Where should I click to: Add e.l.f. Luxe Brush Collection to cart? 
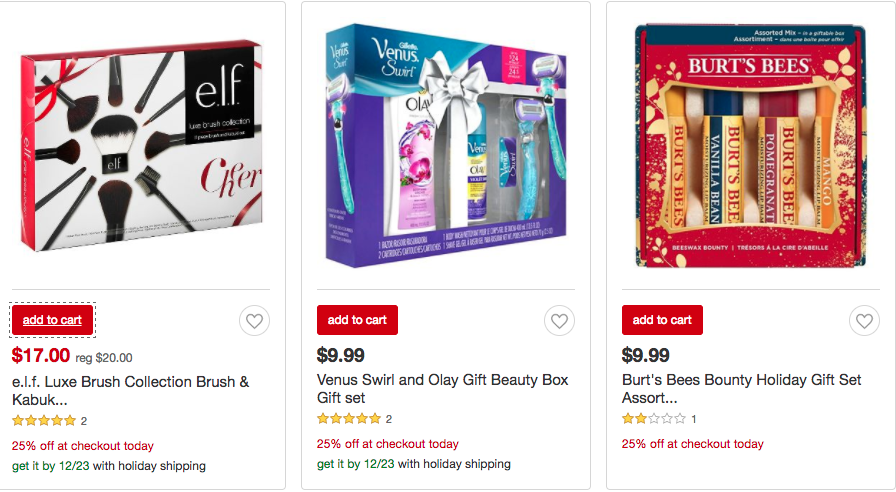tap(52, 320)
